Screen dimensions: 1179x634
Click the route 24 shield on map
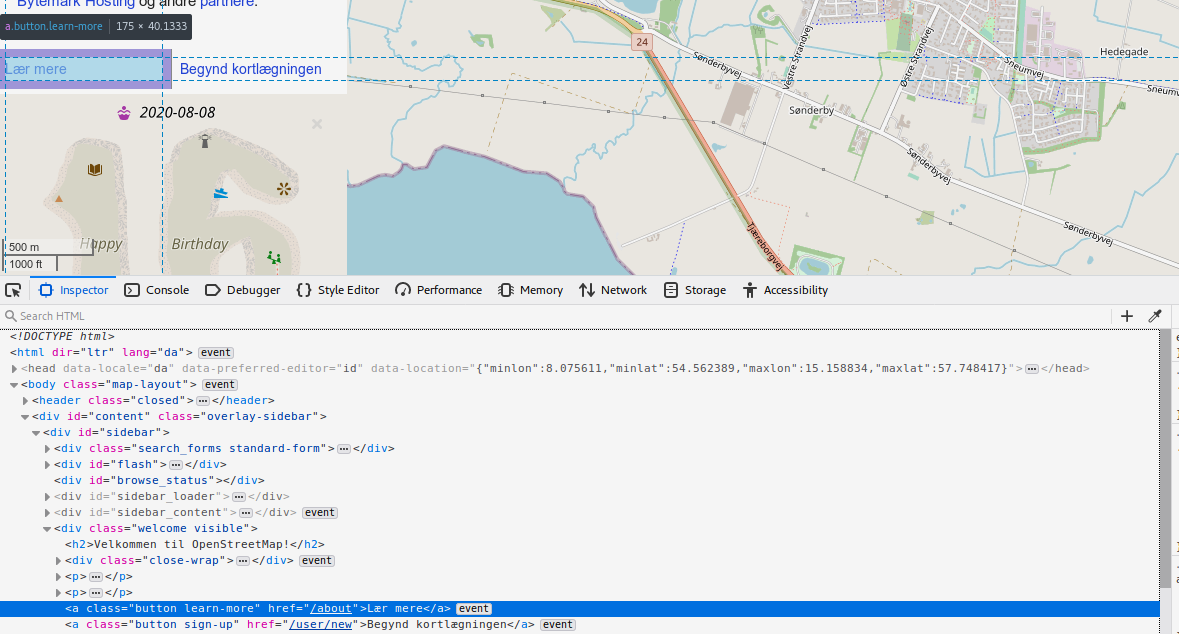[x=641, y=42]
